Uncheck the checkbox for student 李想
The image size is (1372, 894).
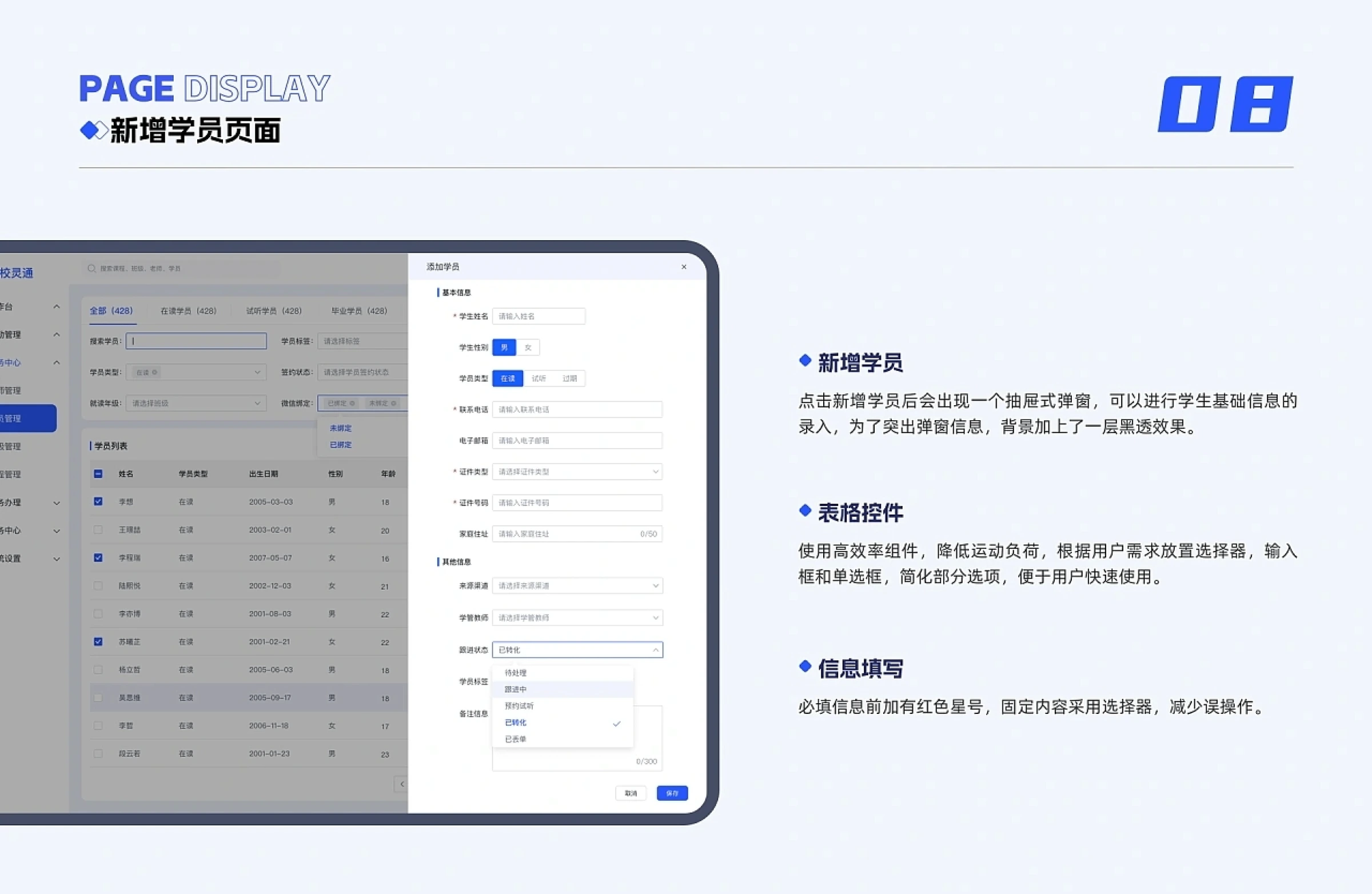(98, 501)
